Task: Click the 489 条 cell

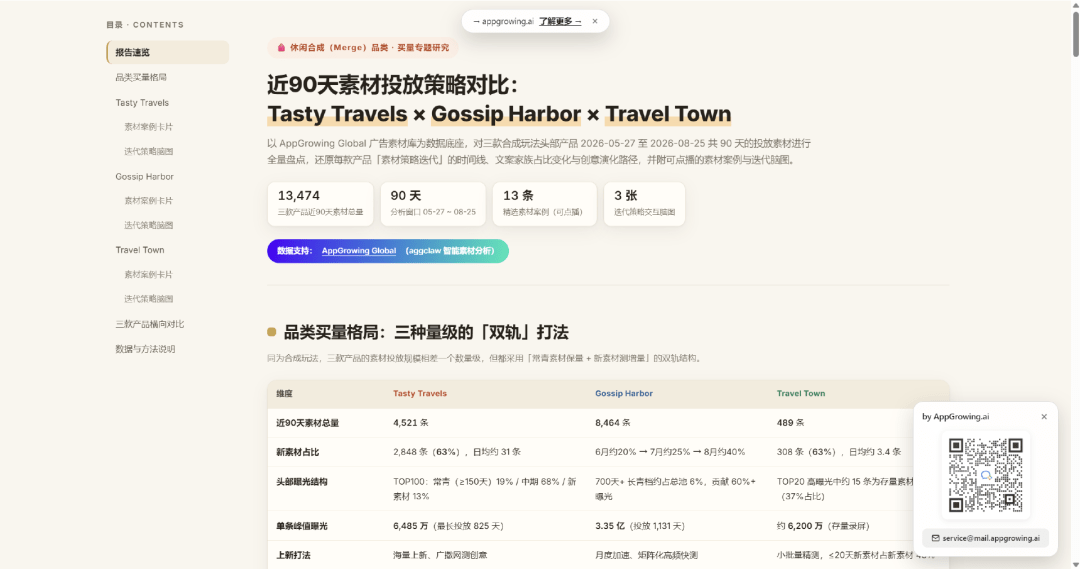Action: (x=791, y=423)
